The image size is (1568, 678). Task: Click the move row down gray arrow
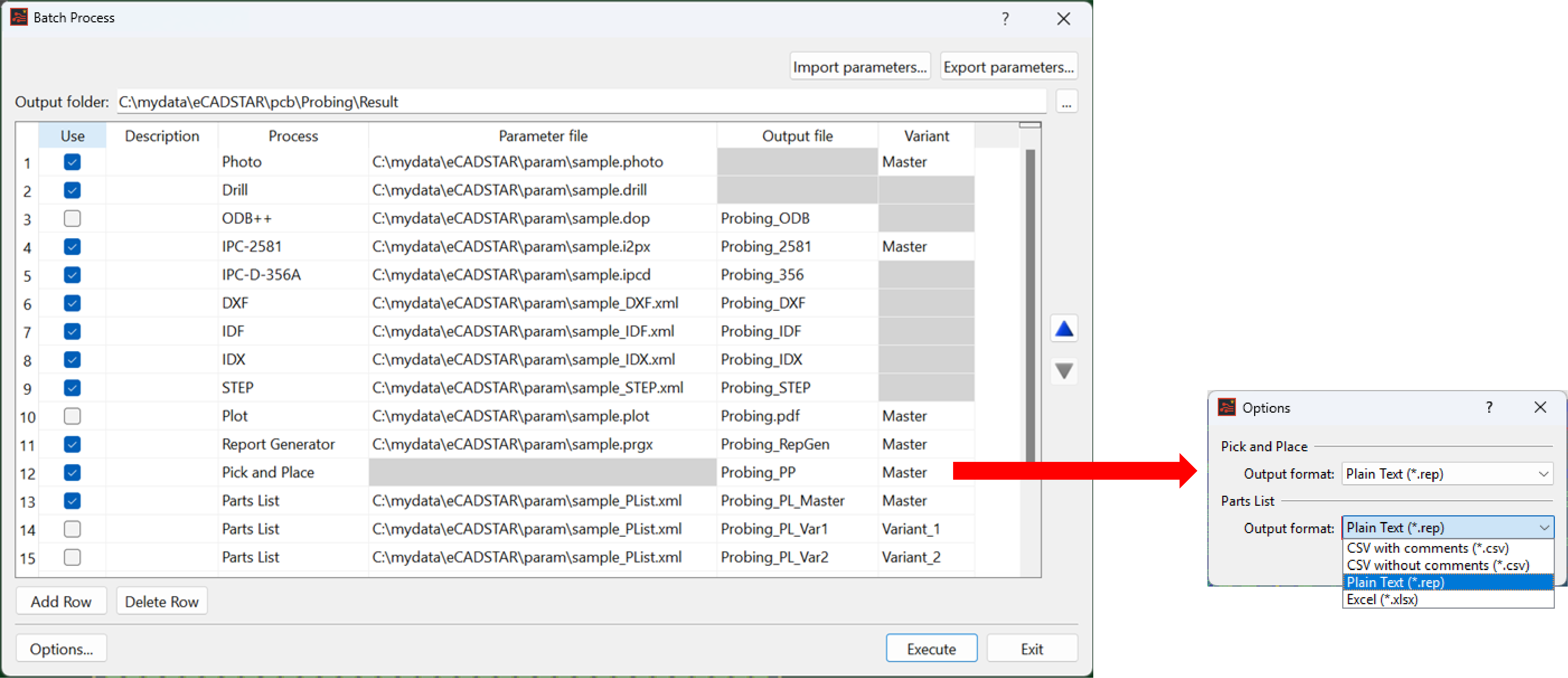click(1063, 371)
